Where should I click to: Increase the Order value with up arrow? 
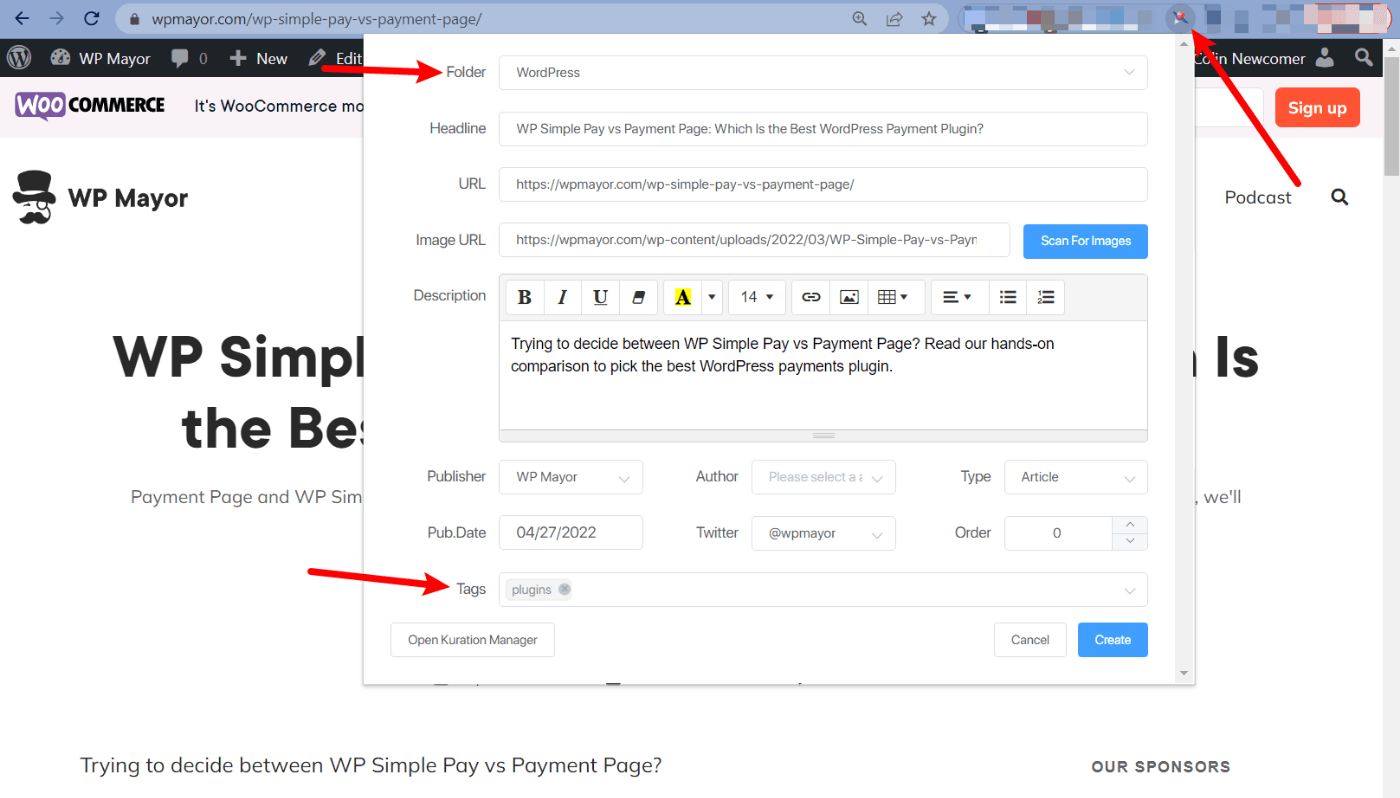[x=1130, y=524]
